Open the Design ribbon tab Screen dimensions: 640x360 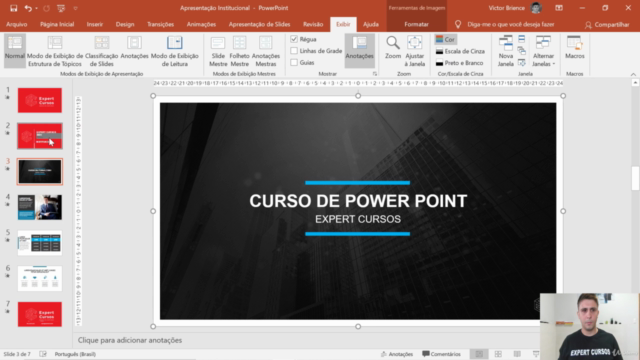(x=125, y=24)
